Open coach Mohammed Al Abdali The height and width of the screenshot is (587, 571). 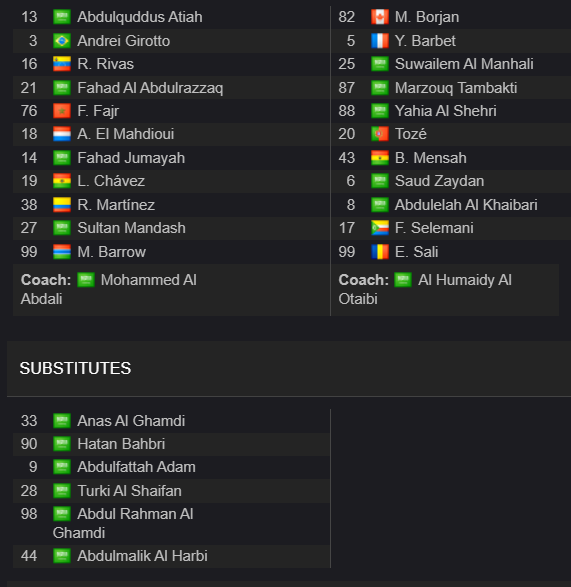pos(109,289)
